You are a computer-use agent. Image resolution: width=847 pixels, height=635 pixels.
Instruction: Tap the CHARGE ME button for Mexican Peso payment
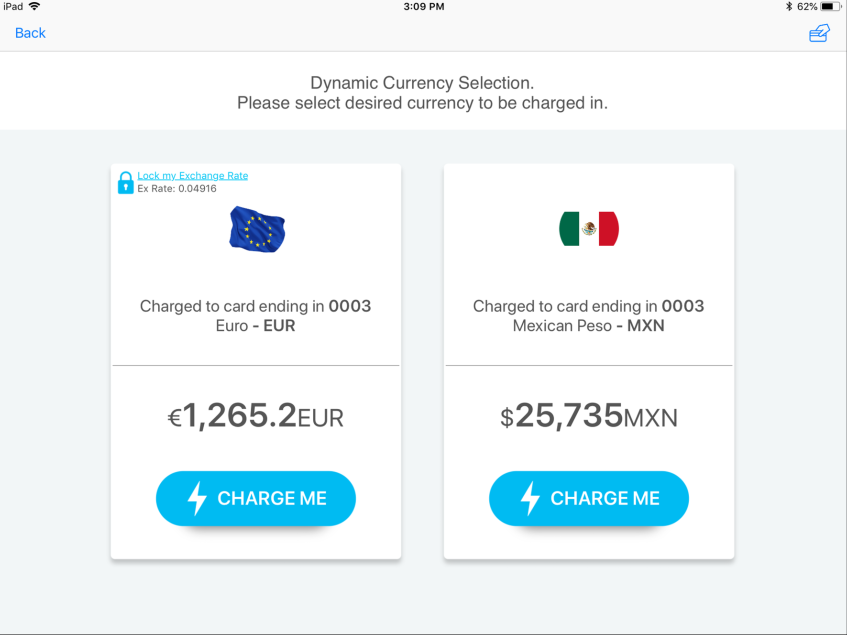tap(588, 498)
